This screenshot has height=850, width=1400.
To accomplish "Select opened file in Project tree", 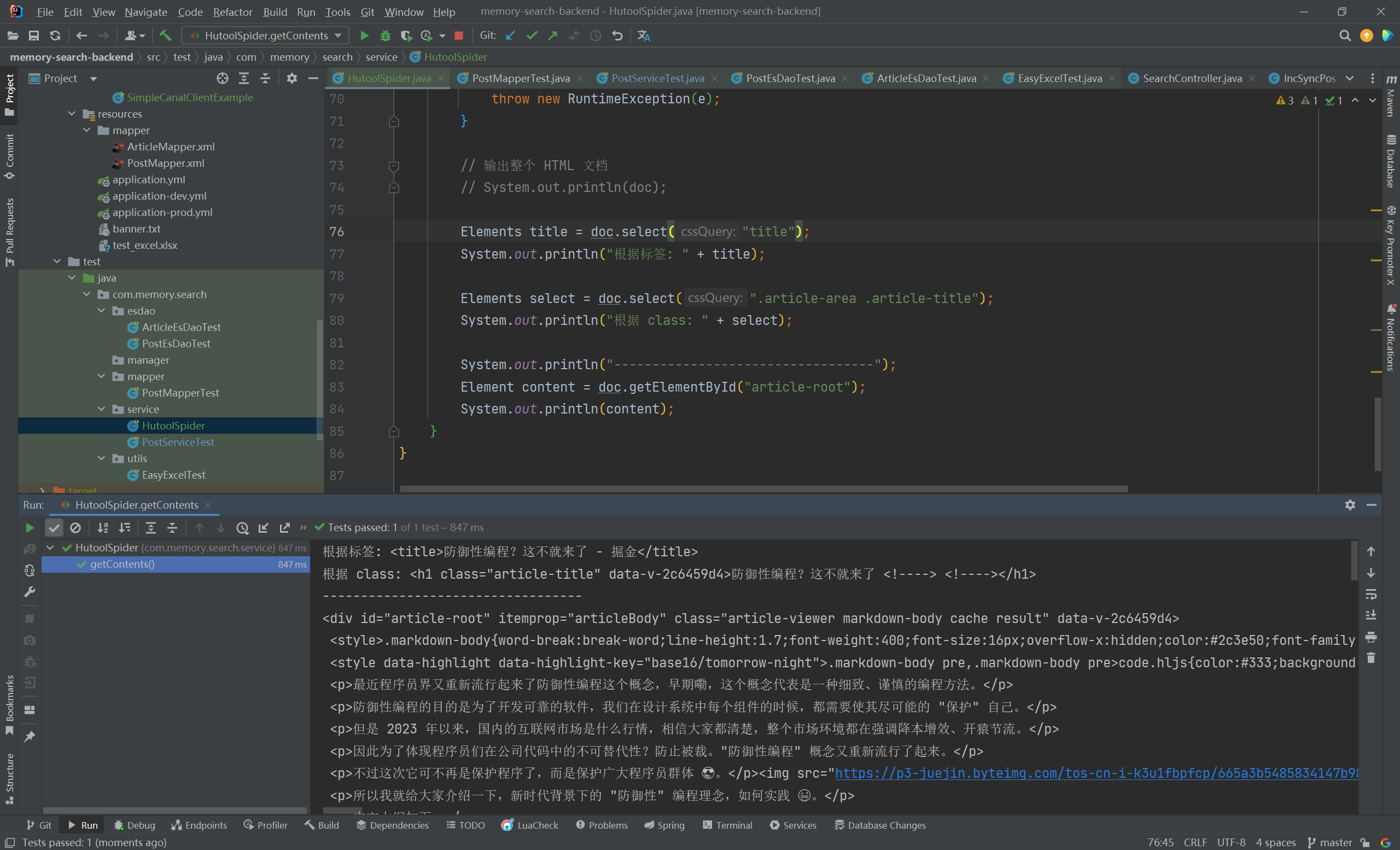I will point(222,78).
